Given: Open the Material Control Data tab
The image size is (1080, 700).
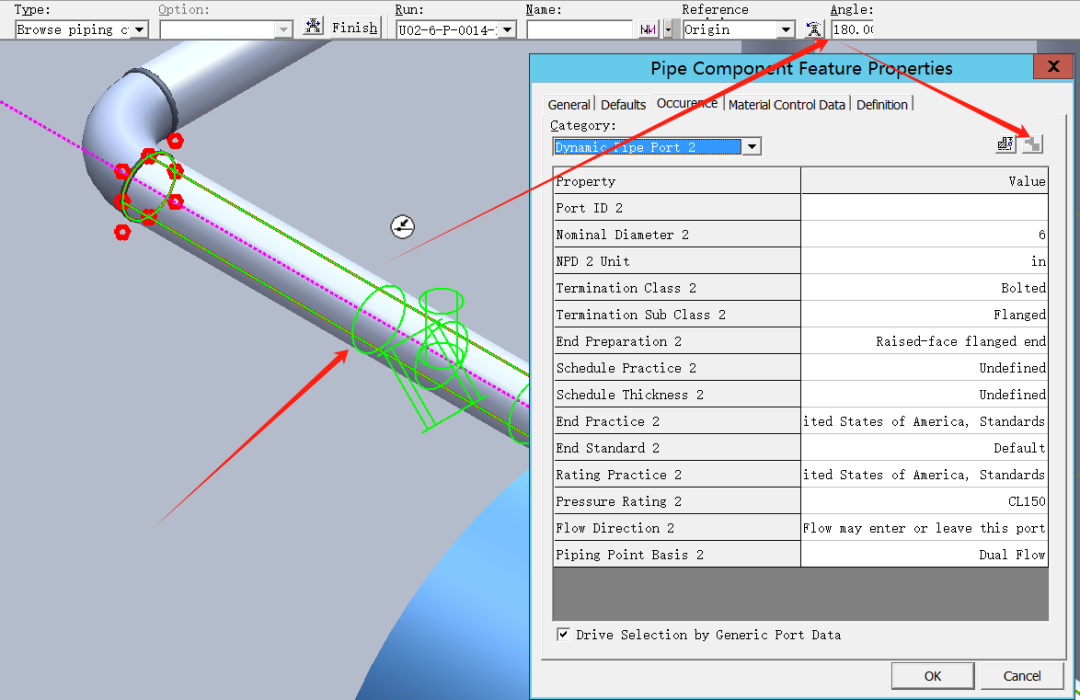Looking at the screenshot, I should coord(787,105).
